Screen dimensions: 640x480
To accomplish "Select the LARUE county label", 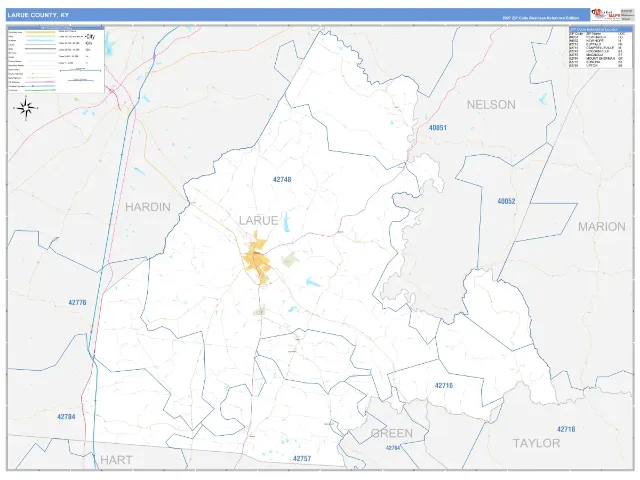I will click(258, 221).
